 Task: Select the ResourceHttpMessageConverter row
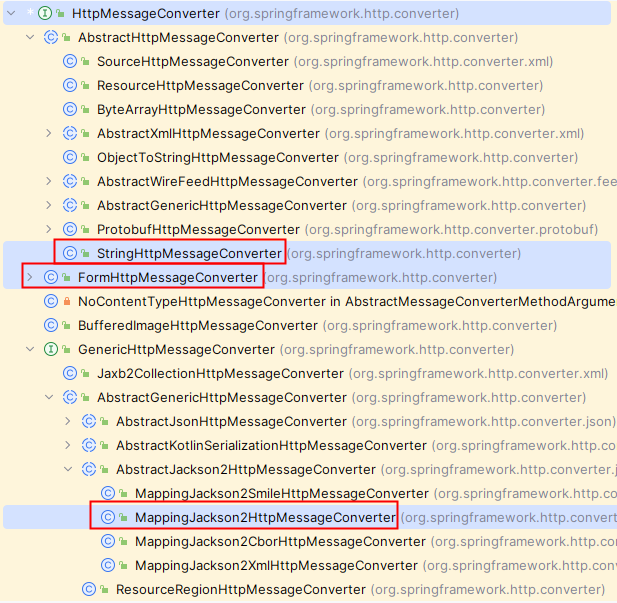pos(307,85)
